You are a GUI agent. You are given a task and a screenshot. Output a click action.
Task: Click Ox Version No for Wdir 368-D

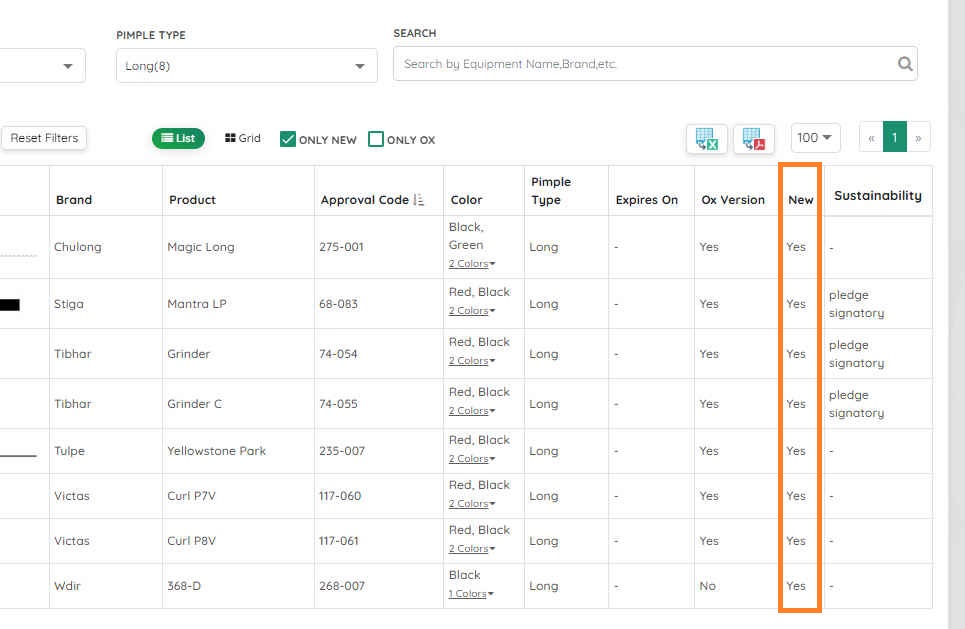(708, 586)
